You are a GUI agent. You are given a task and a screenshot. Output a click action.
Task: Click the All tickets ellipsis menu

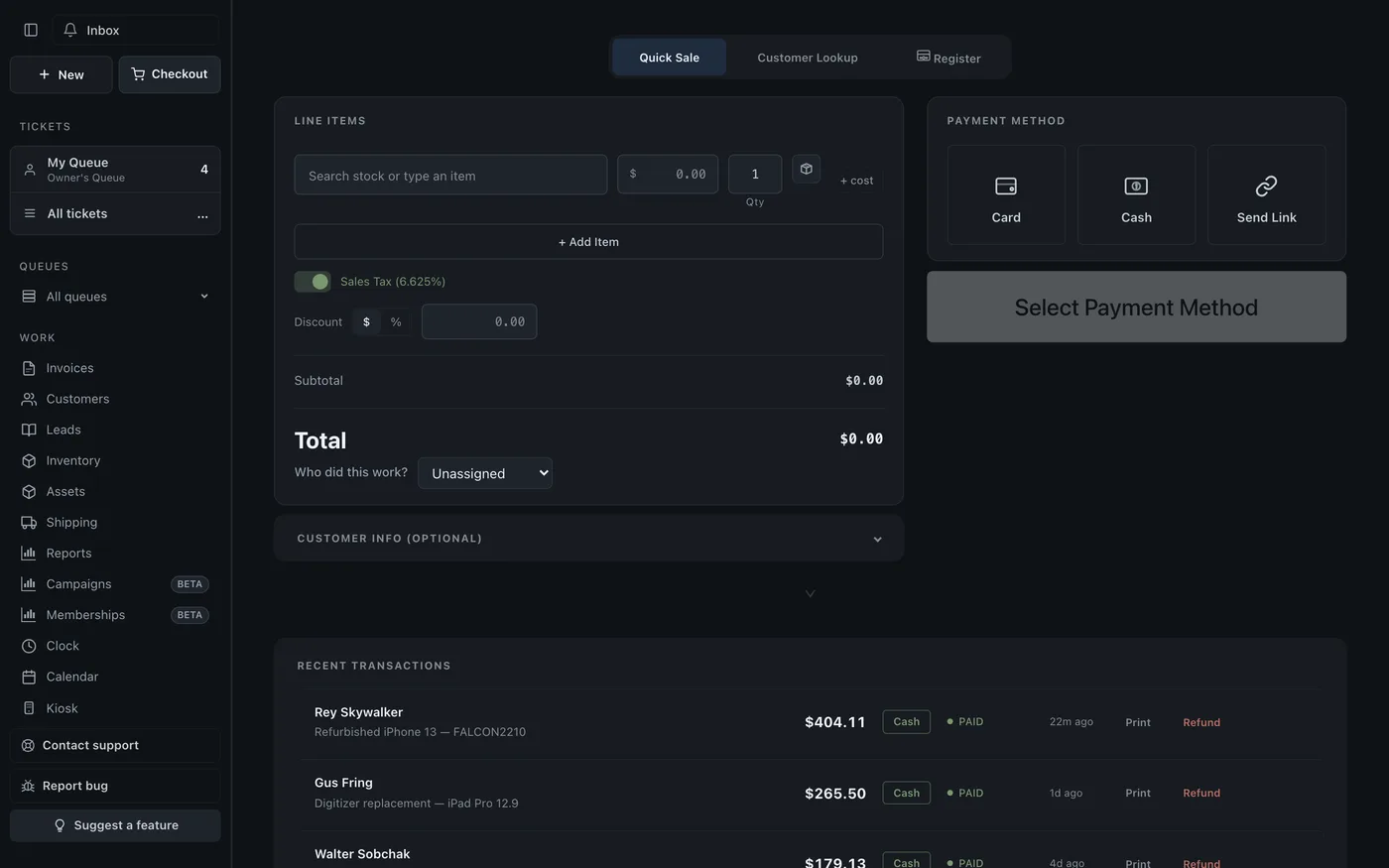(202, 214)
